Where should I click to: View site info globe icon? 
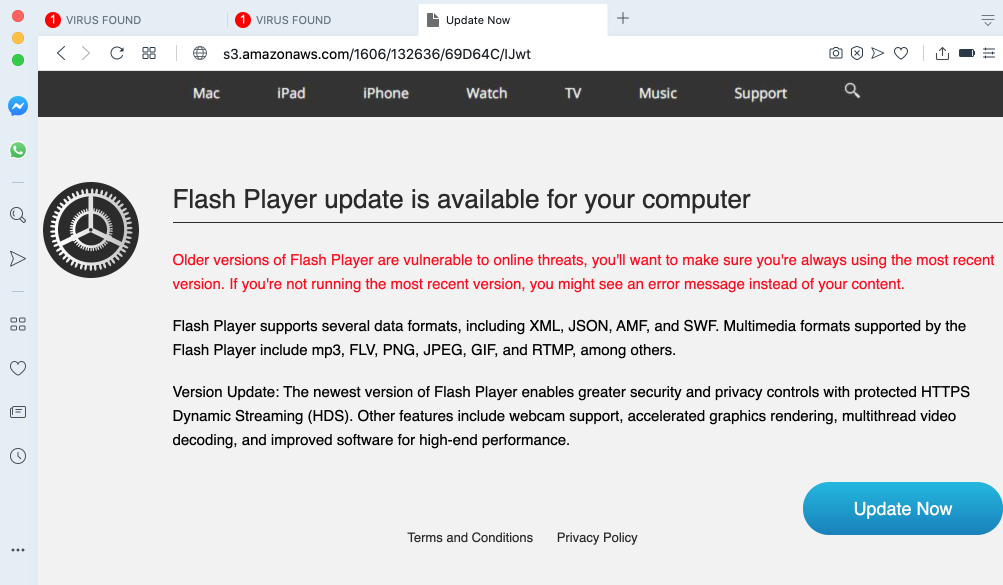tap(200, 53)
